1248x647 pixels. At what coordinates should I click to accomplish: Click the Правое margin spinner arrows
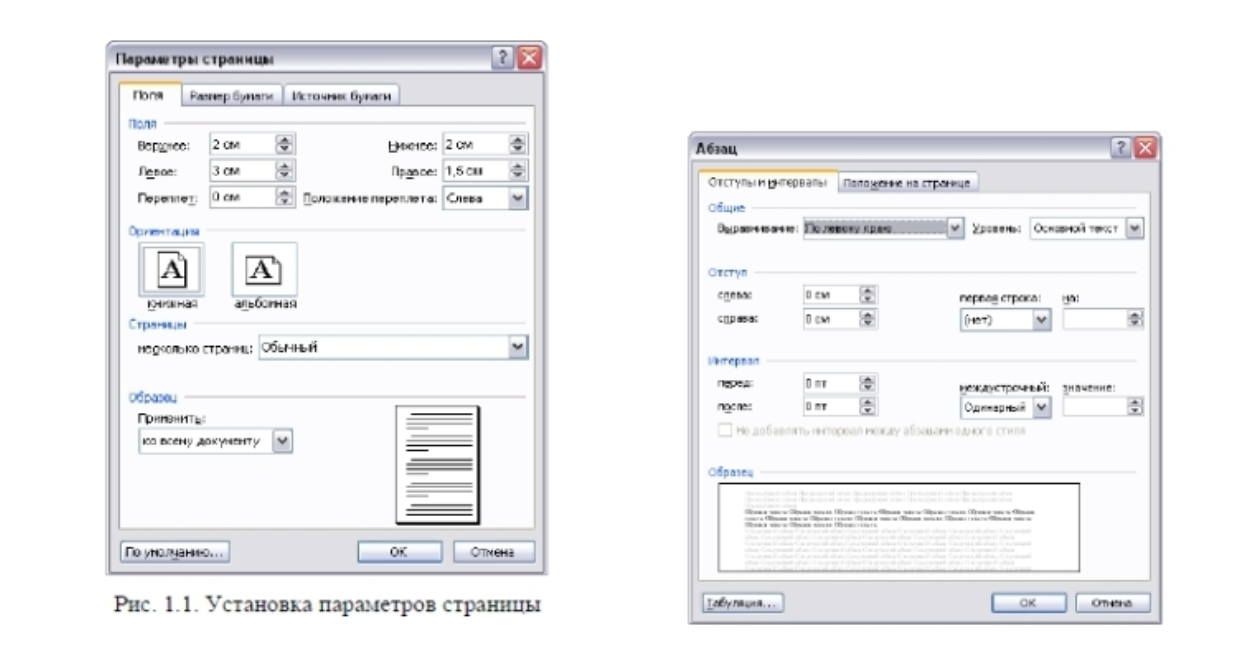(x=517, y=171)
